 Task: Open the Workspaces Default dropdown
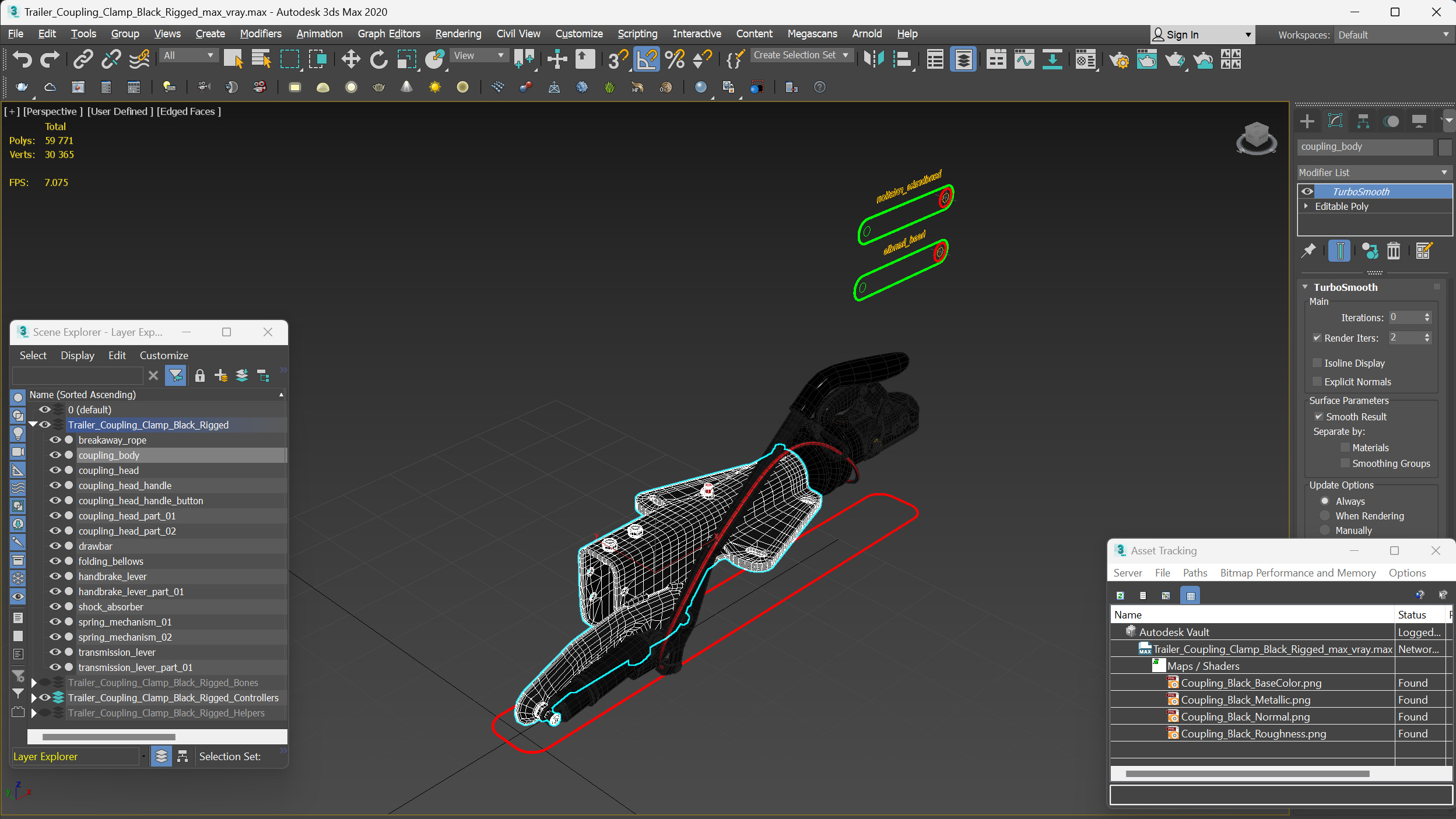click(x=1393, y=35)
